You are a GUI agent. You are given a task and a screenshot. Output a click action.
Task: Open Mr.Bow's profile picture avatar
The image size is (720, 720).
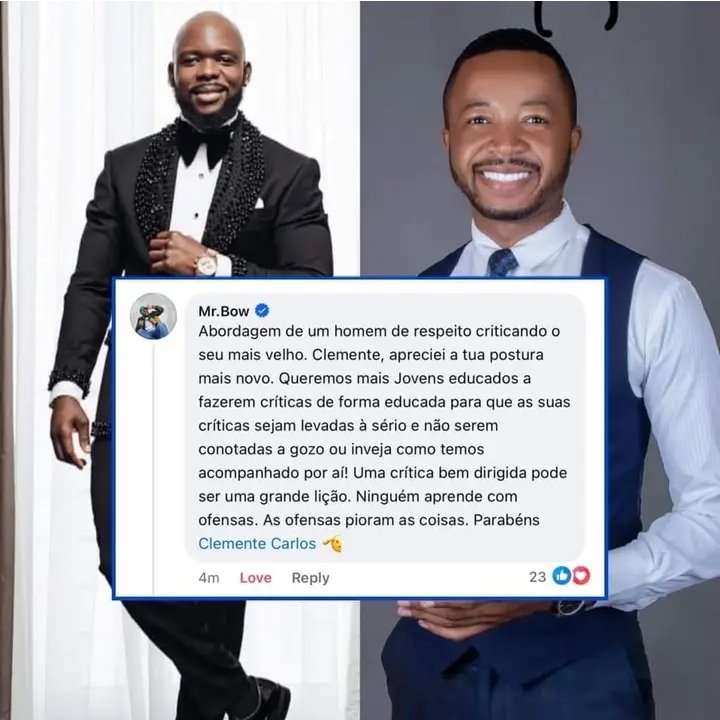tap(153, 316)
